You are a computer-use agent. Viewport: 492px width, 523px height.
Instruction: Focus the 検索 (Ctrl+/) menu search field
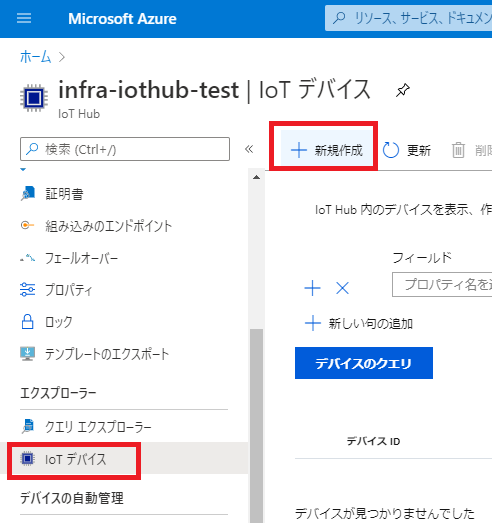[125, 149]
